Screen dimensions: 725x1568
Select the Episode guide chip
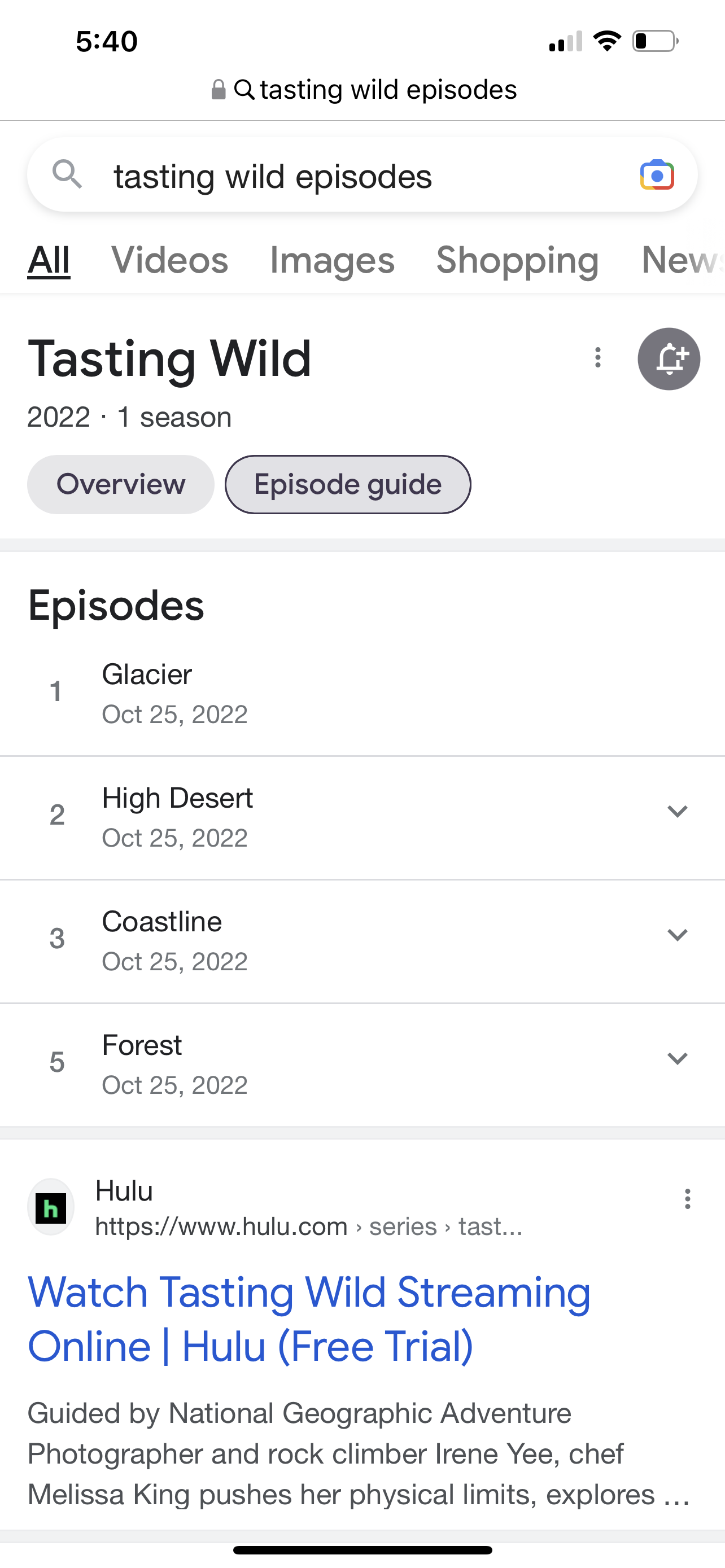348,484
